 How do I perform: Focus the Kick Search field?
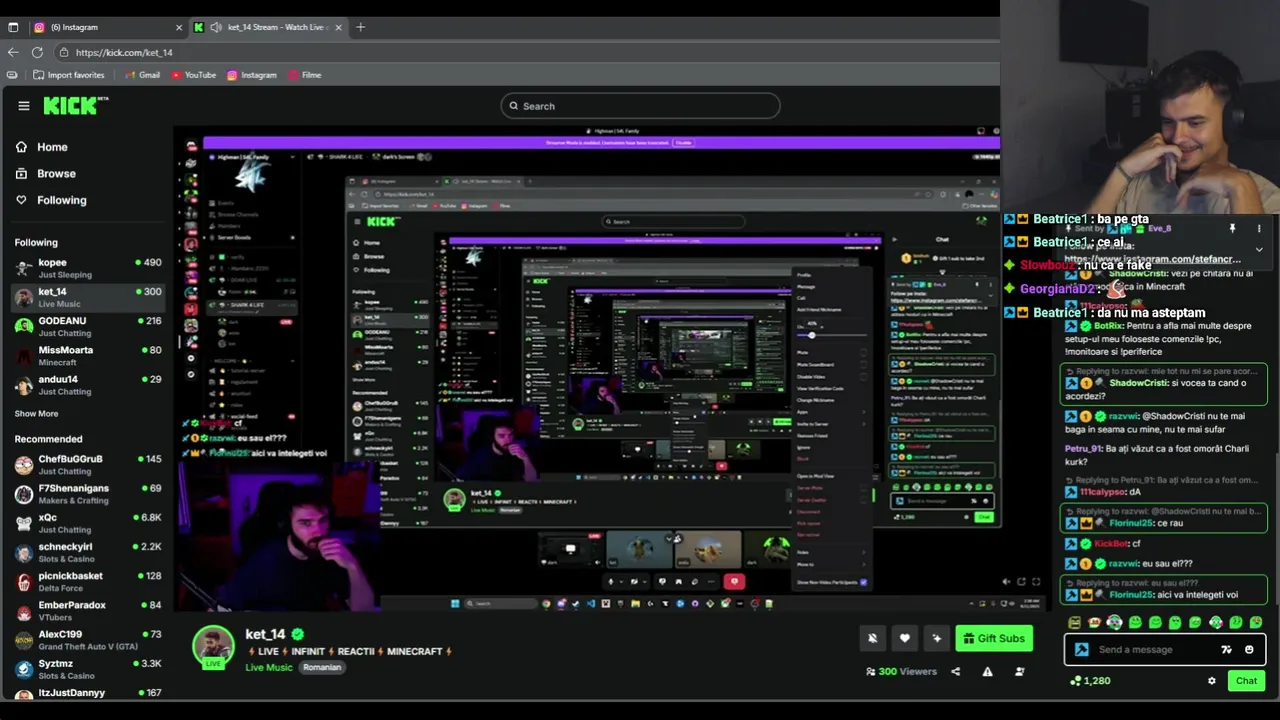click(x=640, y=106)
